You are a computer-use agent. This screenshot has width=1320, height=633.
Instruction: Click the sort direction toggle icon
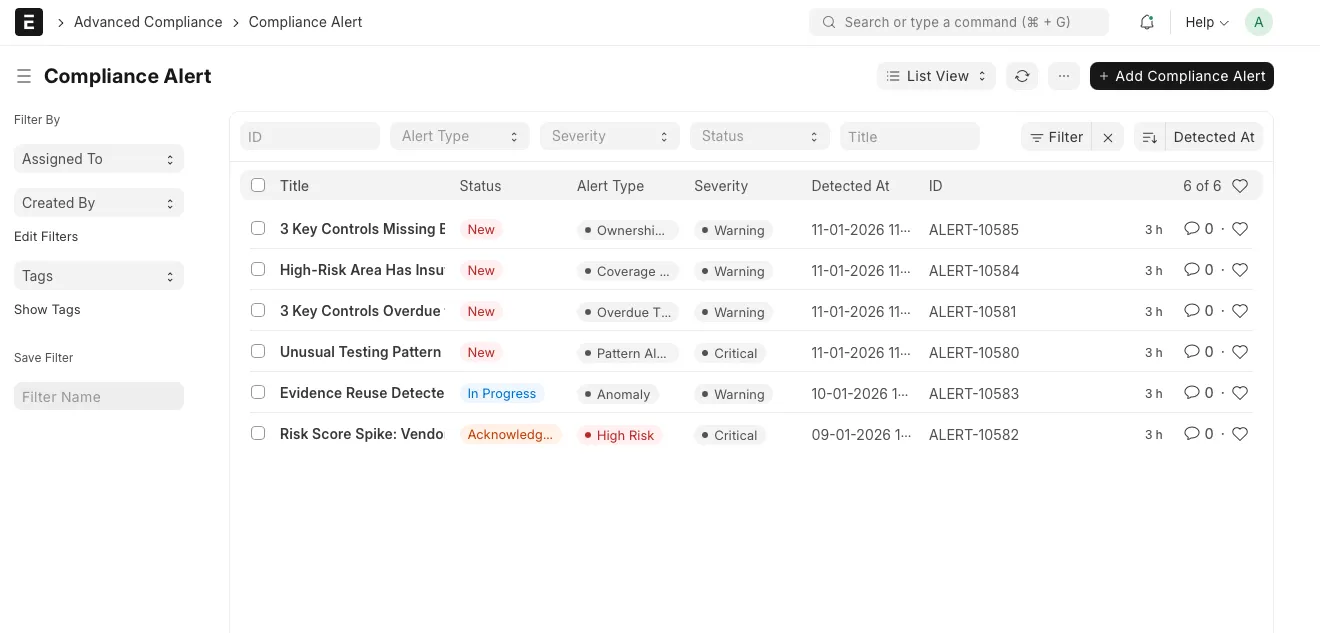point(1149,137)
